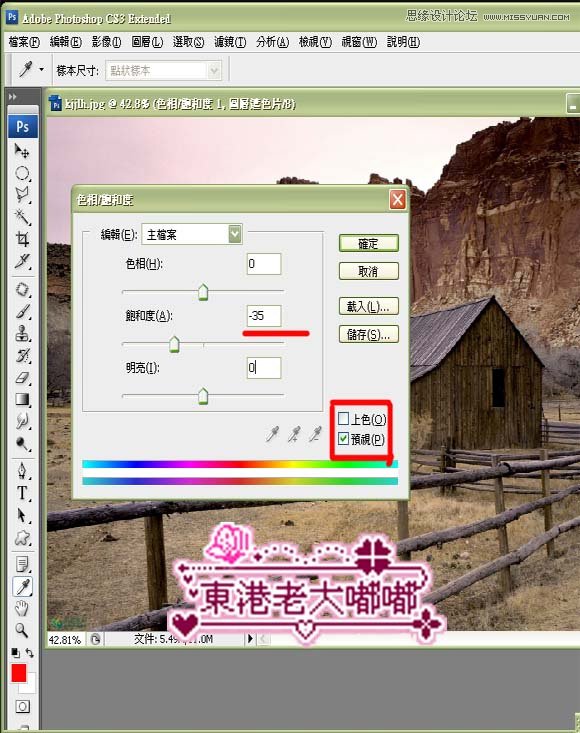Open the 檔案(F) menu
The height and width of the screenshot is (733, 580).
point(24,42)
